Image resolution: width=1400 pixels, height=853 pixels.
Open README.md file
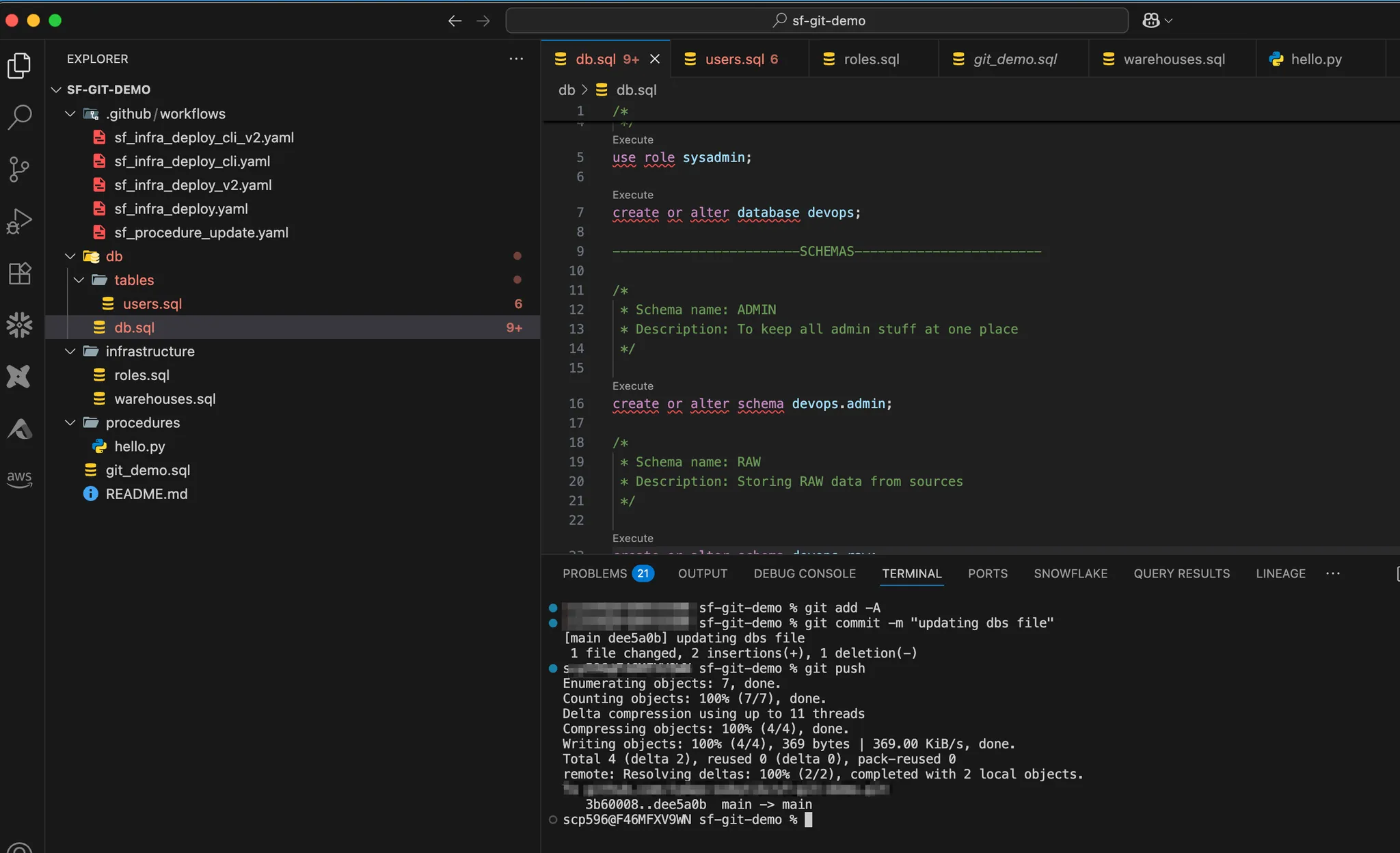tap(146, 493)
